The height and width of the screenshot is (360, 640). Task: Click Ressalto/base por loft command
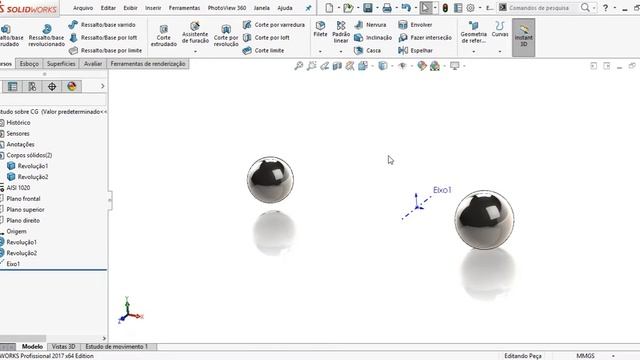coord(103,38)
